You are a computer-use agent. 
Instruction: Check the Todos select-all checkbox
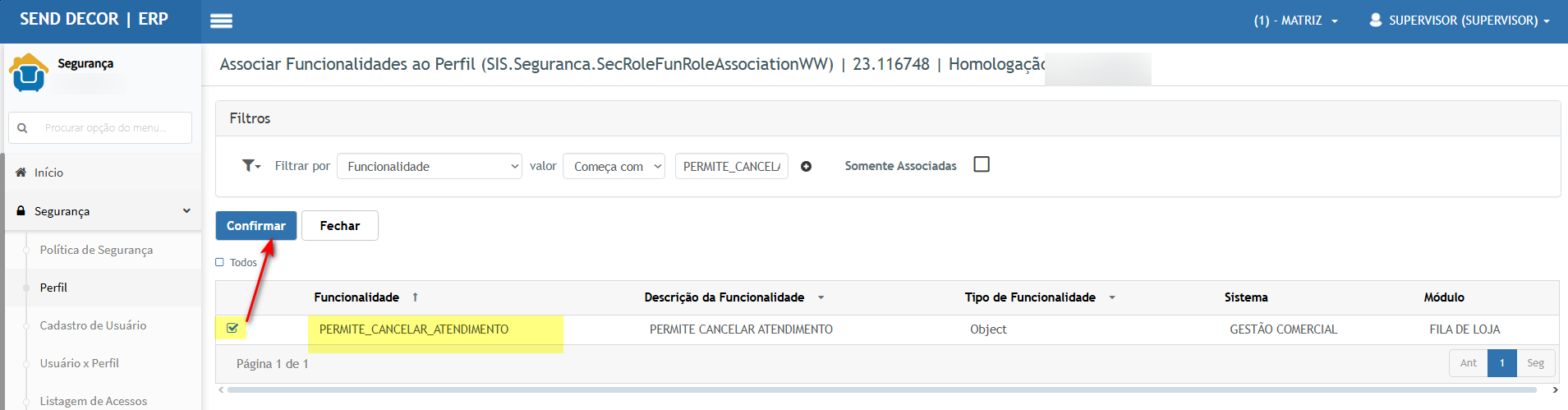click(x=219, y=262)
